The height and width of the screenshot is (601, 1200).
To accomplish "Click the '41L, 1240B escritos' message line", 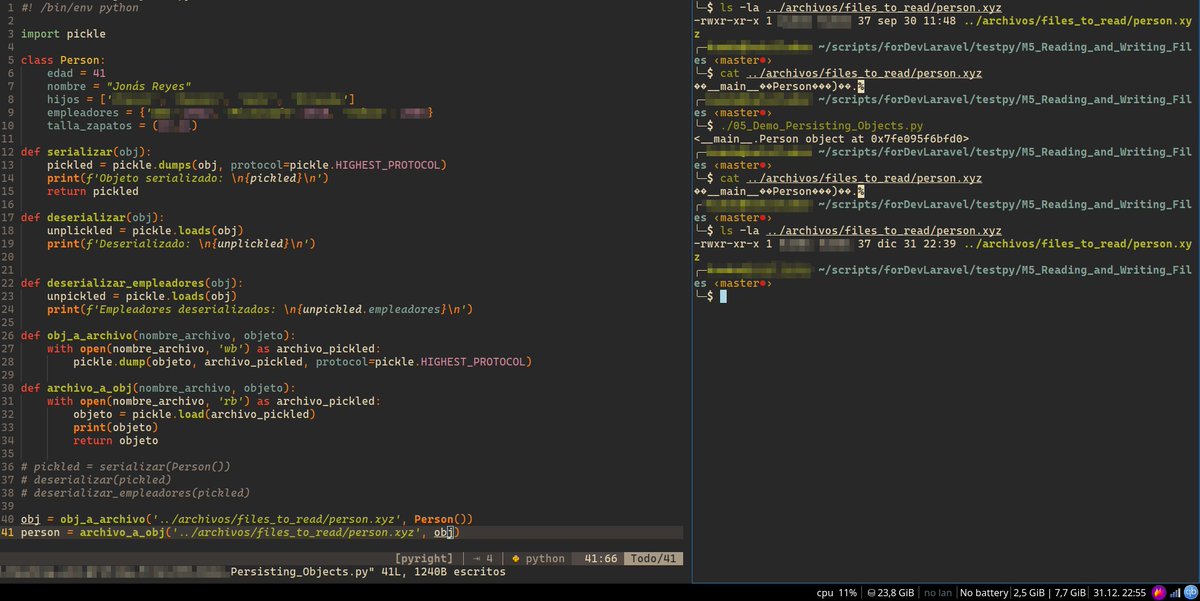I will click(445, 573).
